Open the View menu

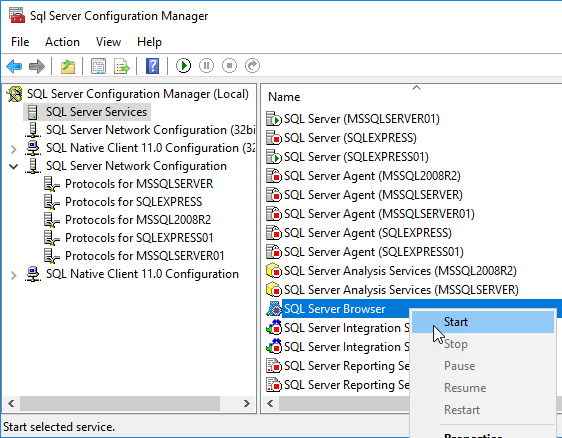(x=108, y=42)
